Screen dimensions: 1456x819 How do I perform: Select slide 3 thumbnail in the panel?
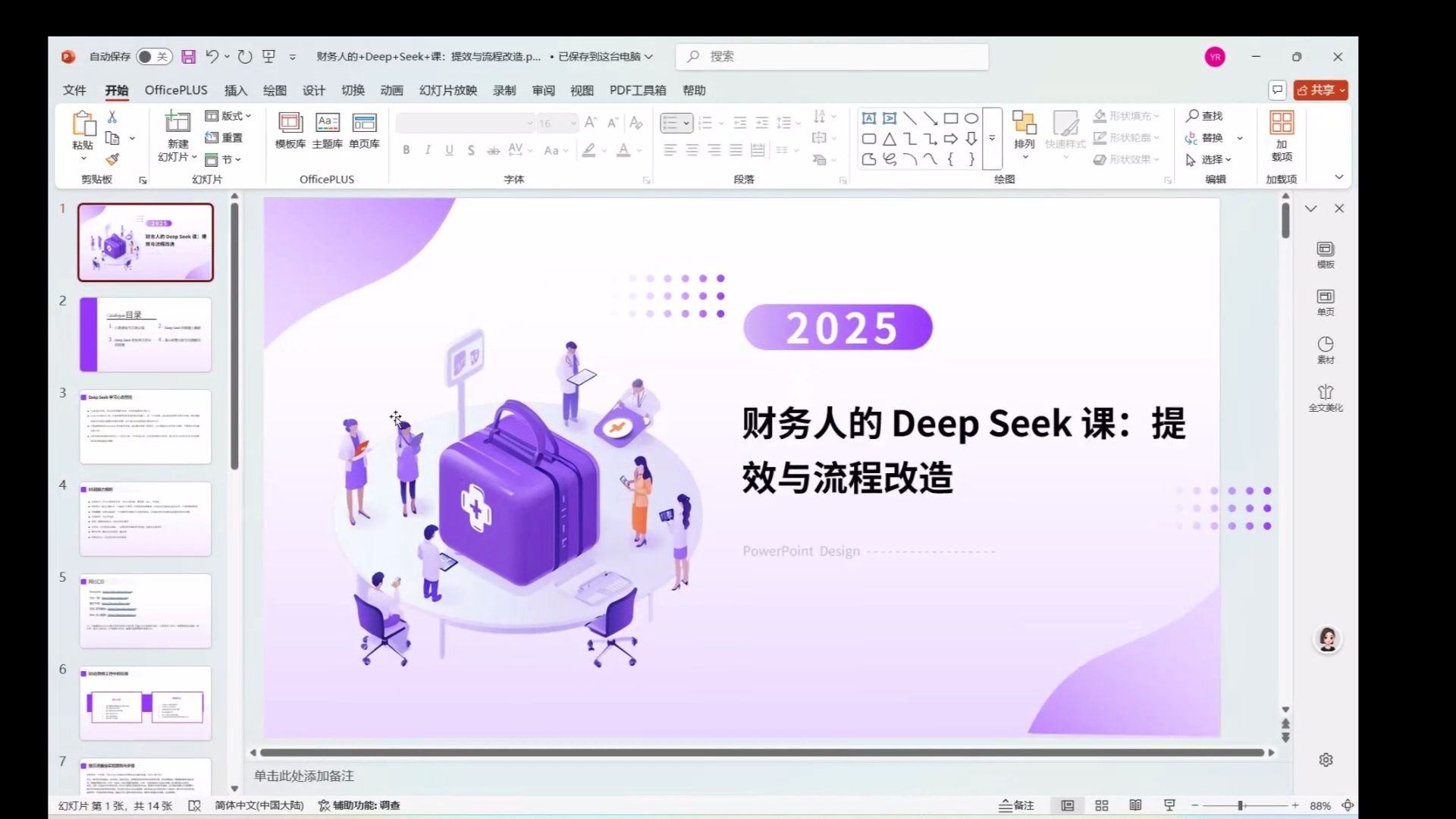[145, 426]
